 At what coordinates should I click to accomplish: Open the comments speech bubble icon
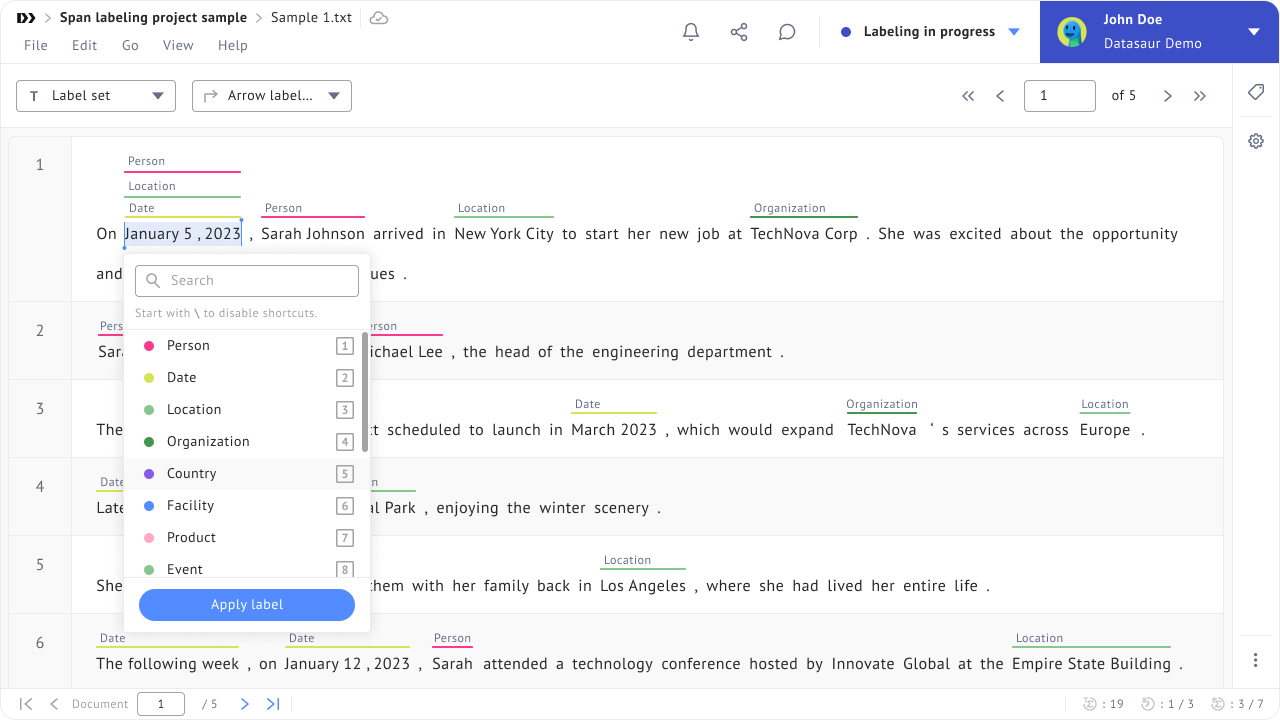coord(787,32)
